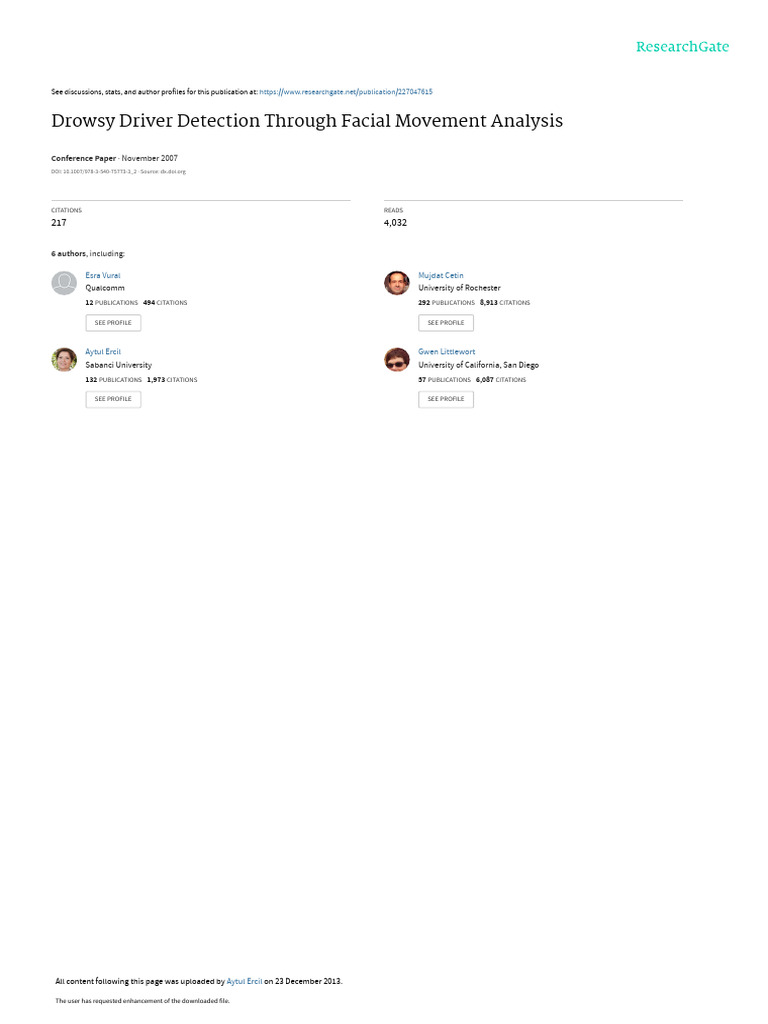Click Aytul Ercil's profile photo

(x=64, y=359)
